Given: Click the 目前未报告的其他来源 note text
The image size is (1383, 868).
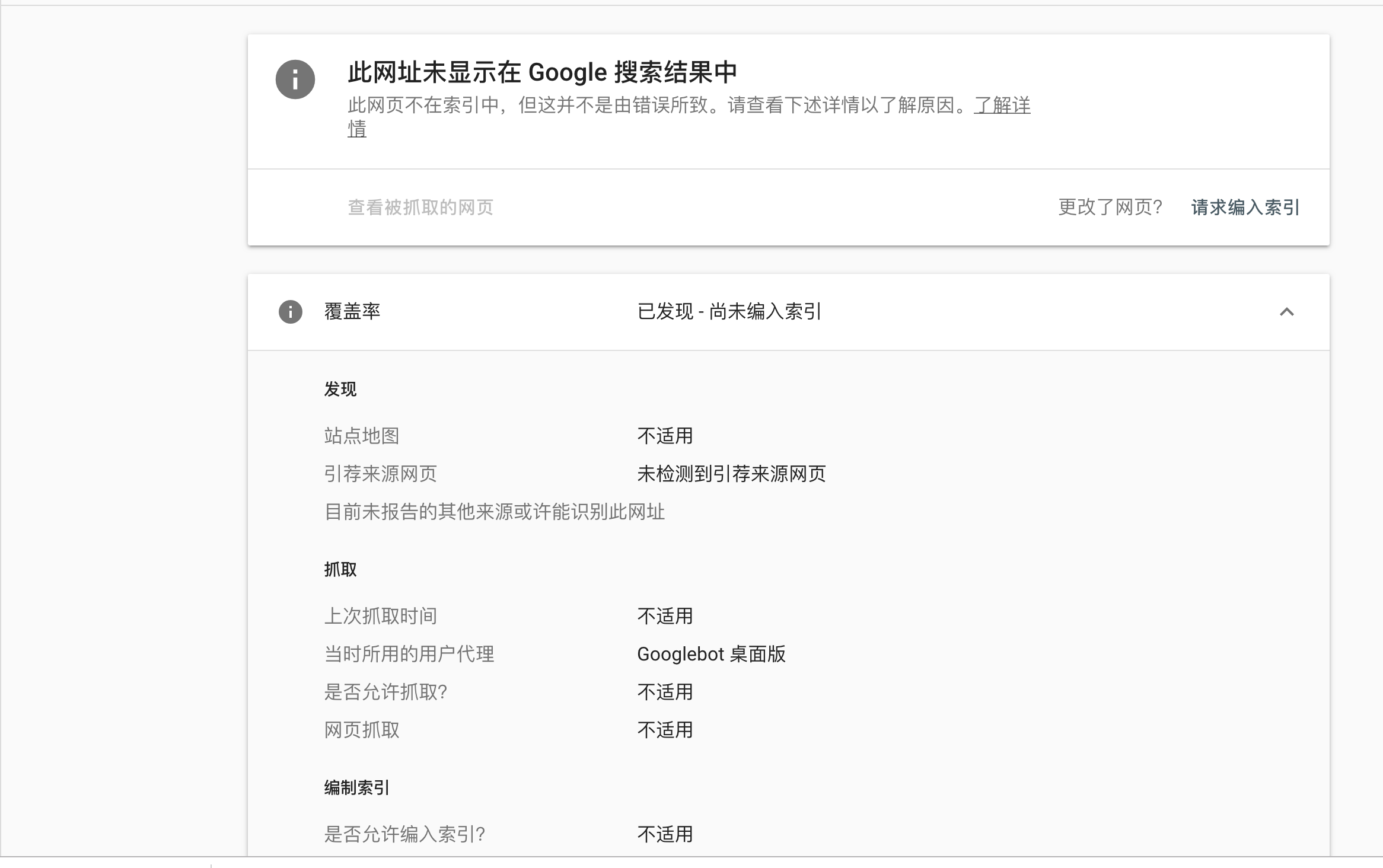Looking at the screenshot, I should 494,512.
